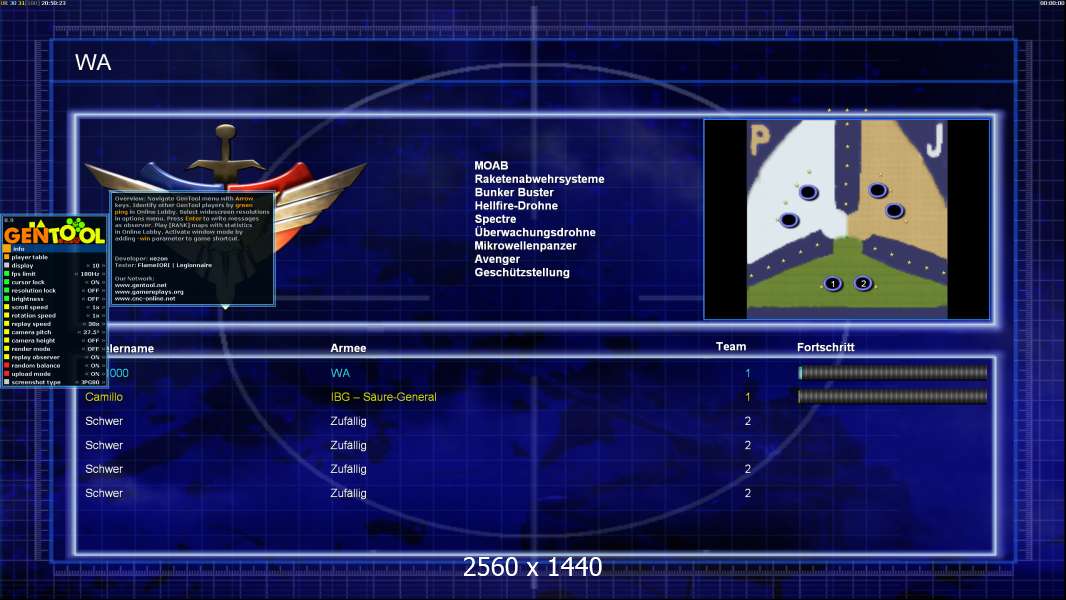Click the Raketenabwehrsysteme entry
The width and height of the screenshot is (1066, 600).
click(539, 179)
